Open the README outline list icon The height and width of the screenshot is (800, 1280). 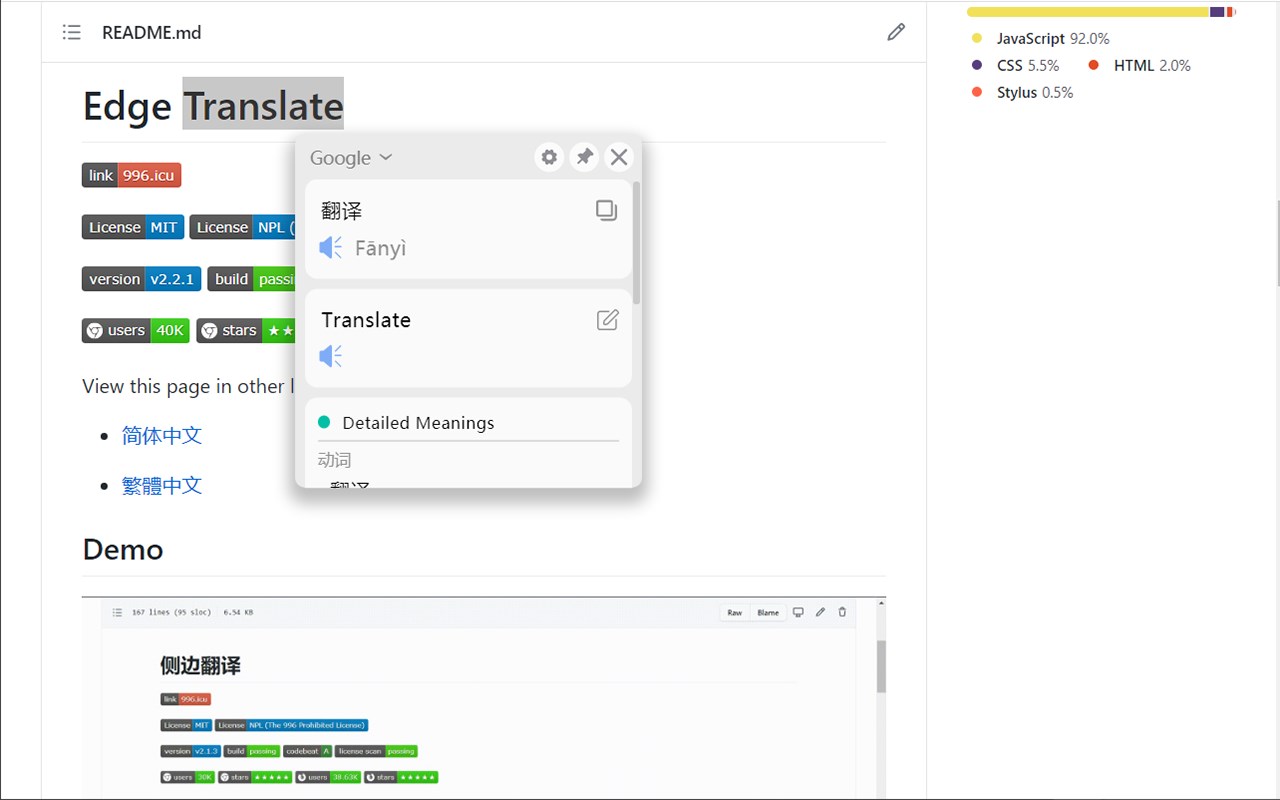[71, 32]
